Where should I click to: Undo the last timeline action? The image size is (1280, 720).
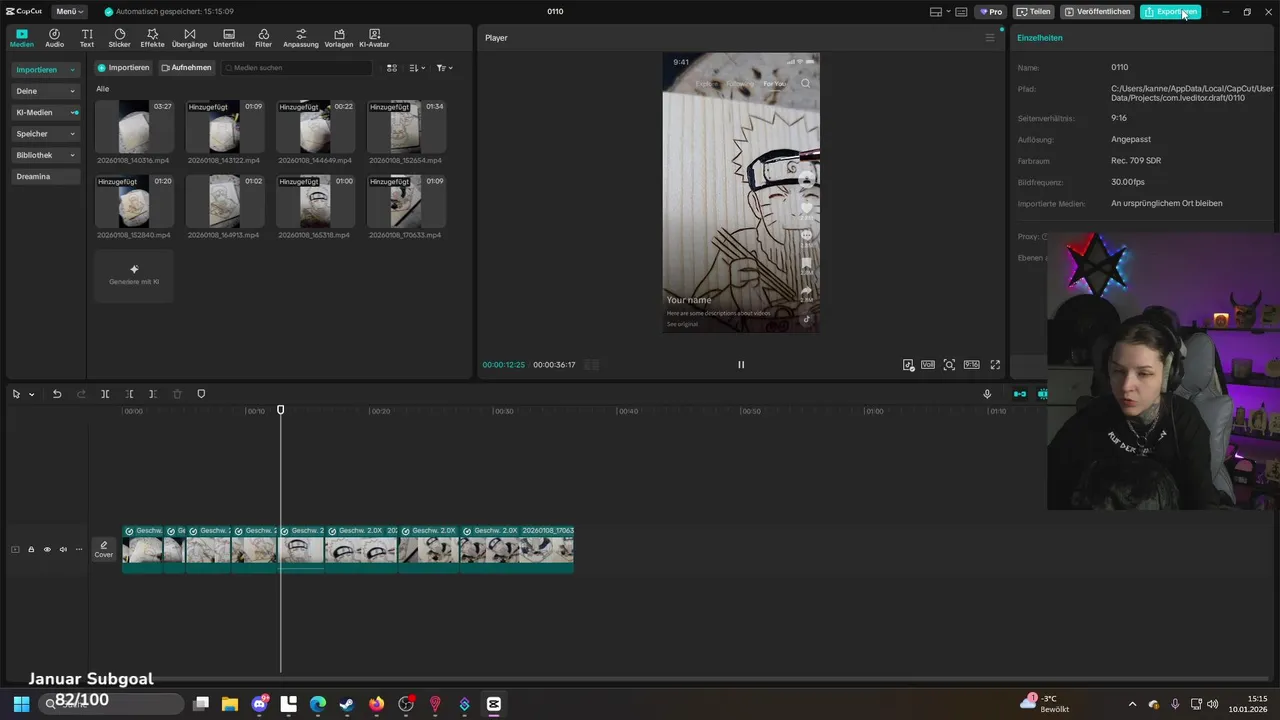coord(57,394)
